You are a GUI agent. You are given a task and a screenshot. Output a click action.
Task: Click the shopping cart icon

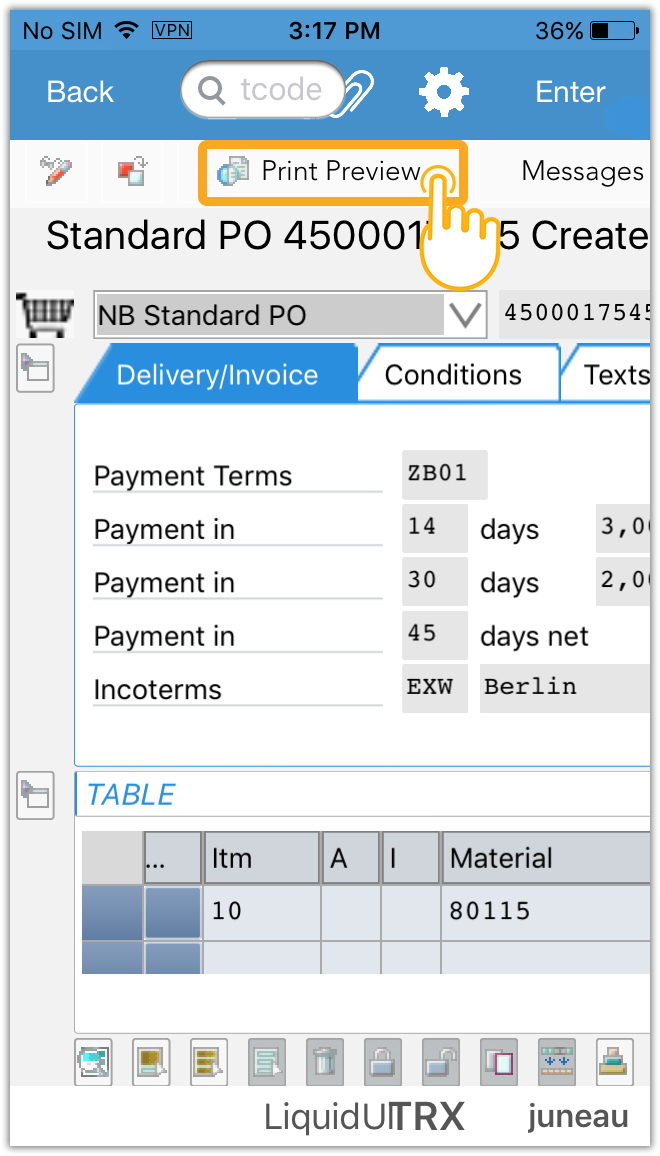click(46, 315)
